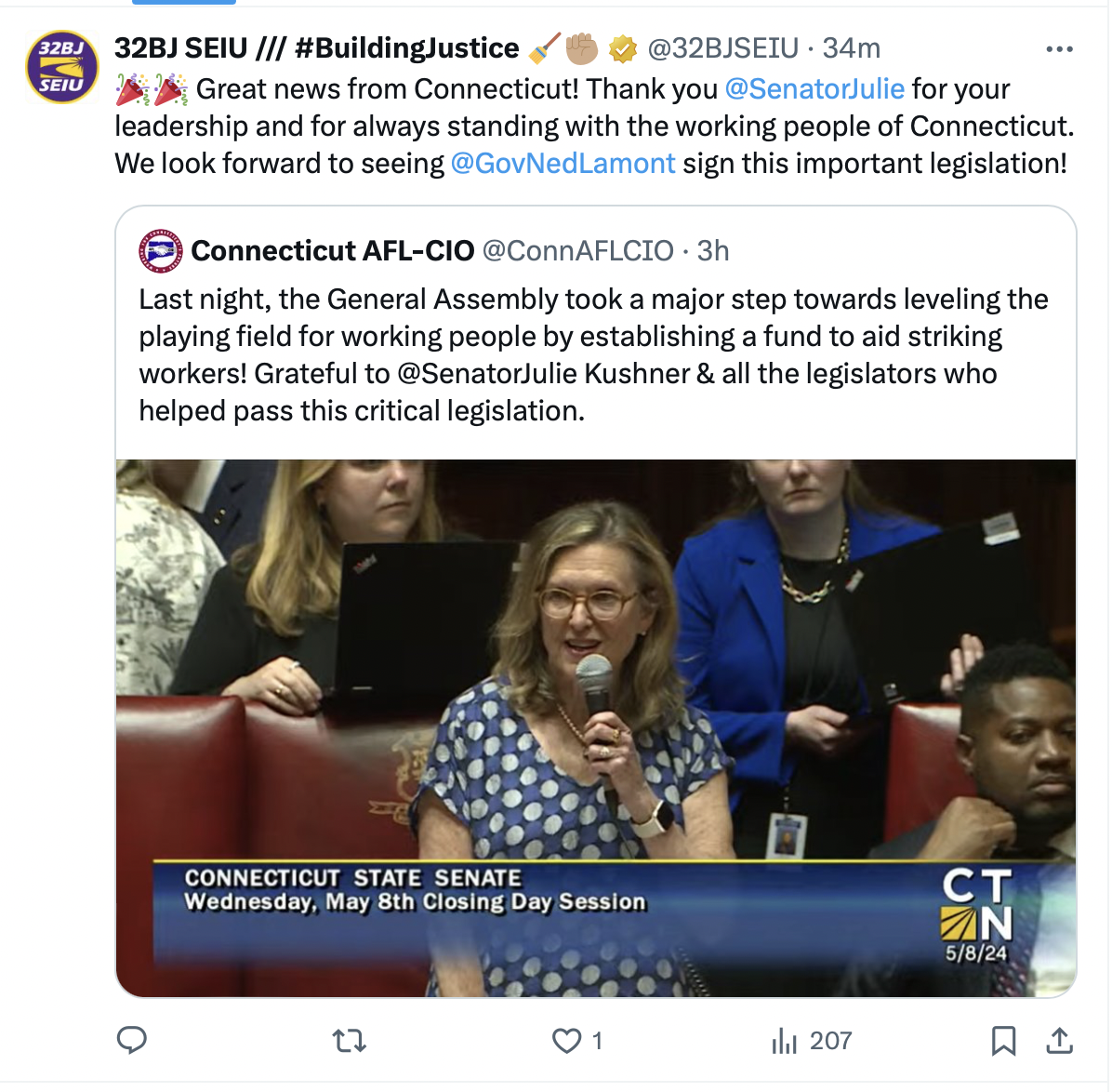
Task: Follow the @GovNedLamont mention link
Action: [563, 163]
